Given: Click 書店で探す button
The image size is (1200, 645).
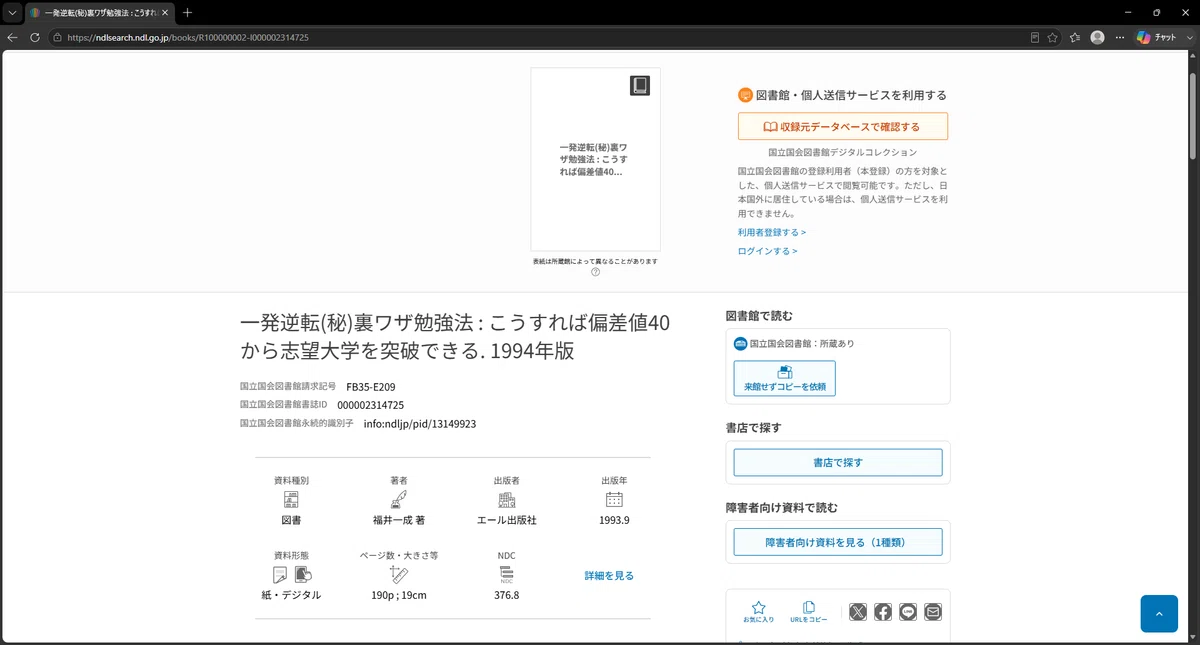Looking at the screenshot, I should (x=838, y=463).
